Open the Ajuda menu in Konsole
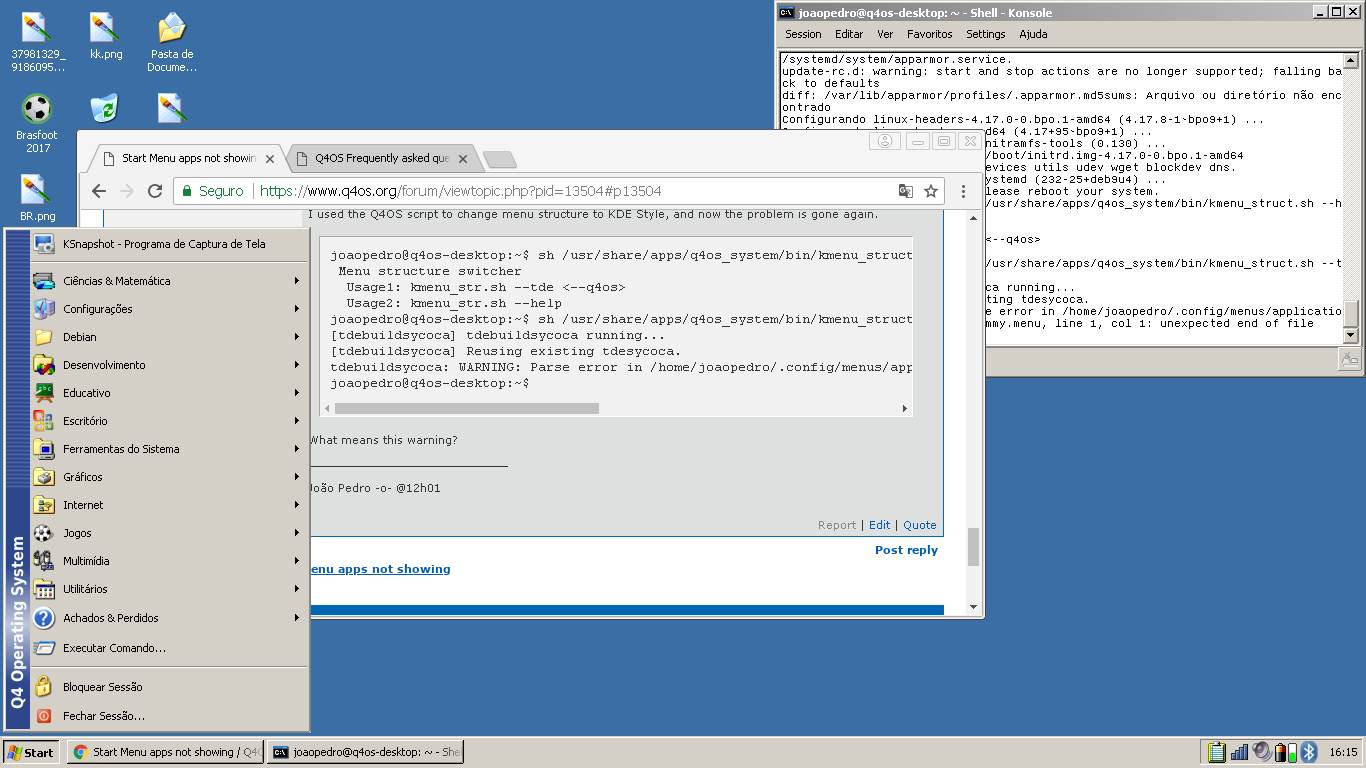1366x768 pixels. click(1033, 34)
